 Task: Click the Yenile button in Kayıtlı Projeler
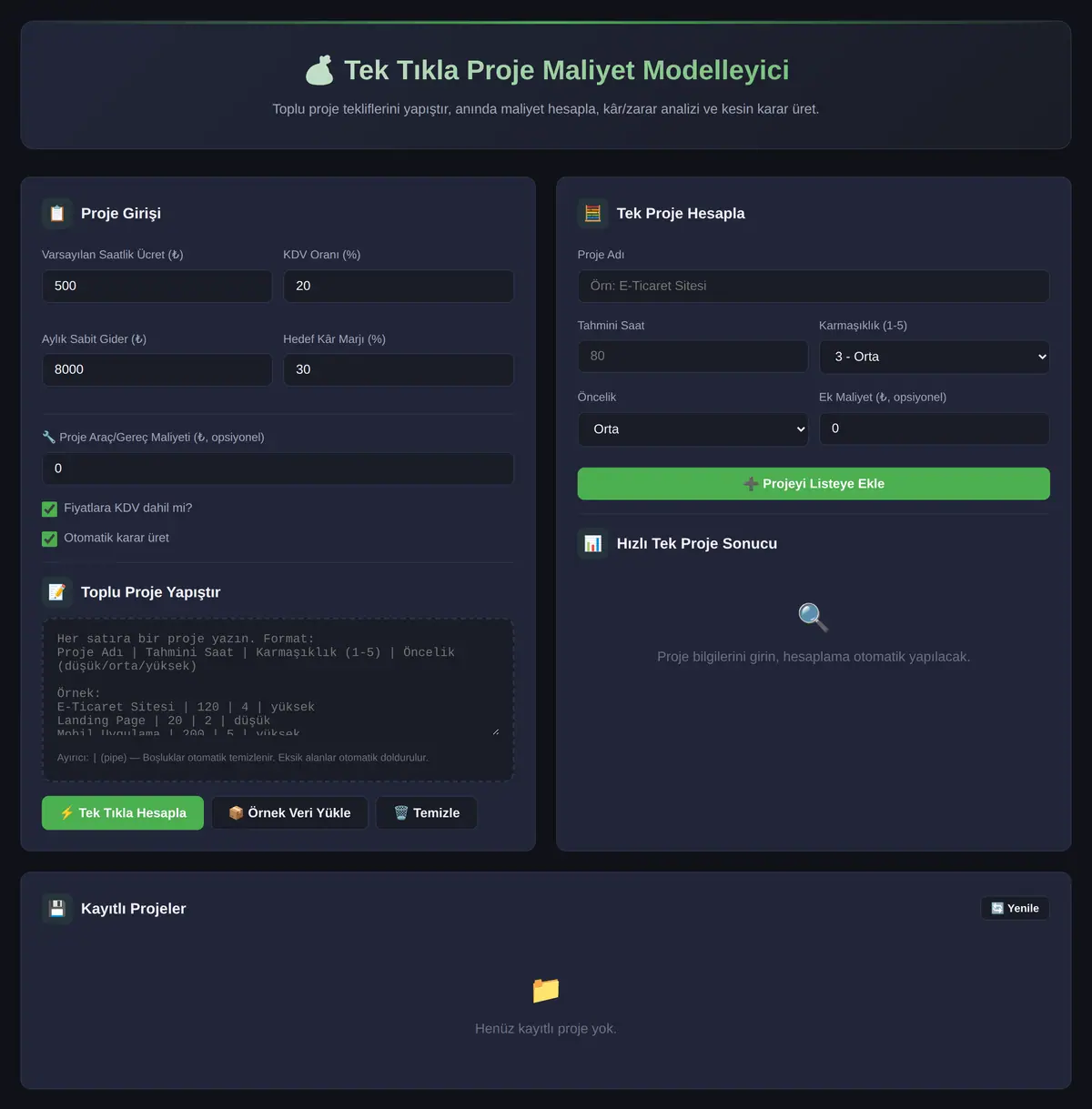[x=1015, y=908]
